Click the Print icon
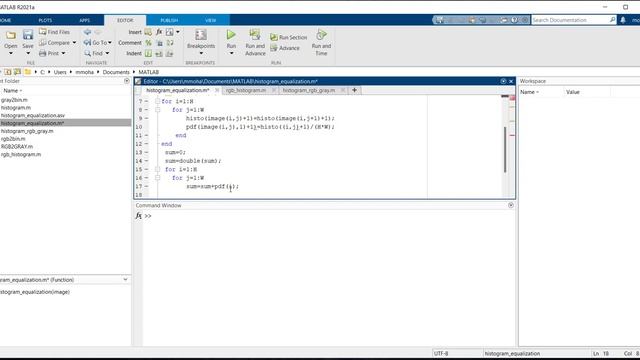The image size is (640, 360). 42,53
